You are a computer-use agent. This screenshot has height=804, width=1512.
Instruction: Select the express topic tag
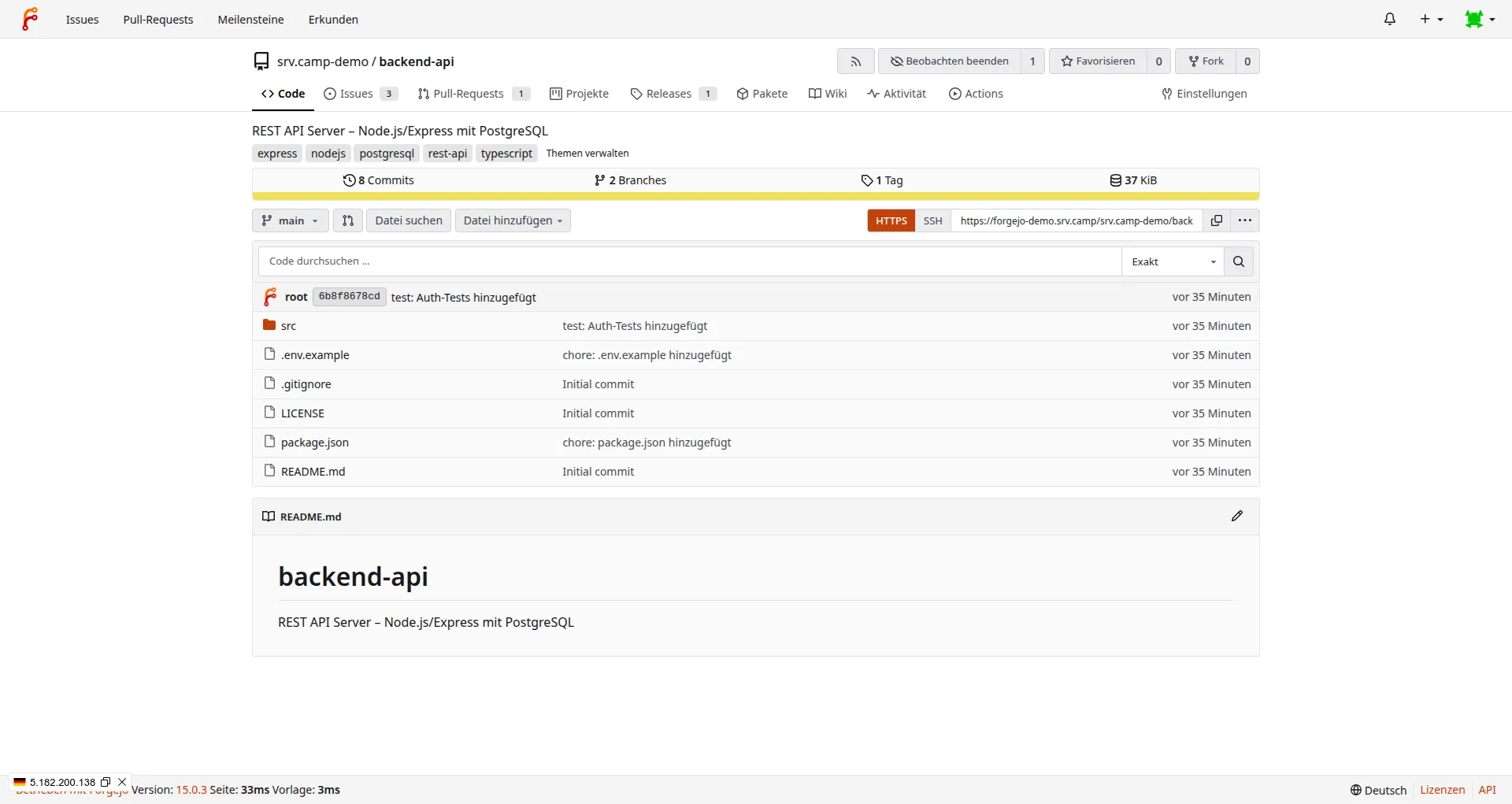[277, 154]
